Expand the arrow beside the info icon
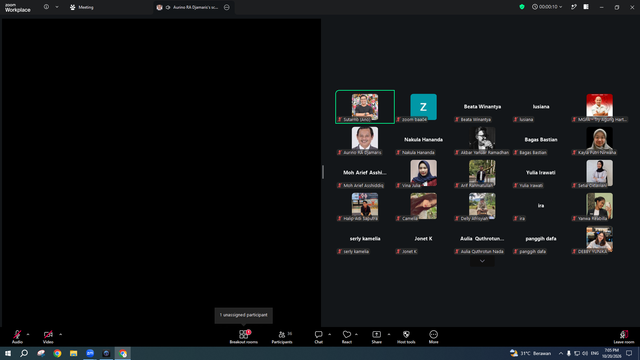 click(57, 7)
